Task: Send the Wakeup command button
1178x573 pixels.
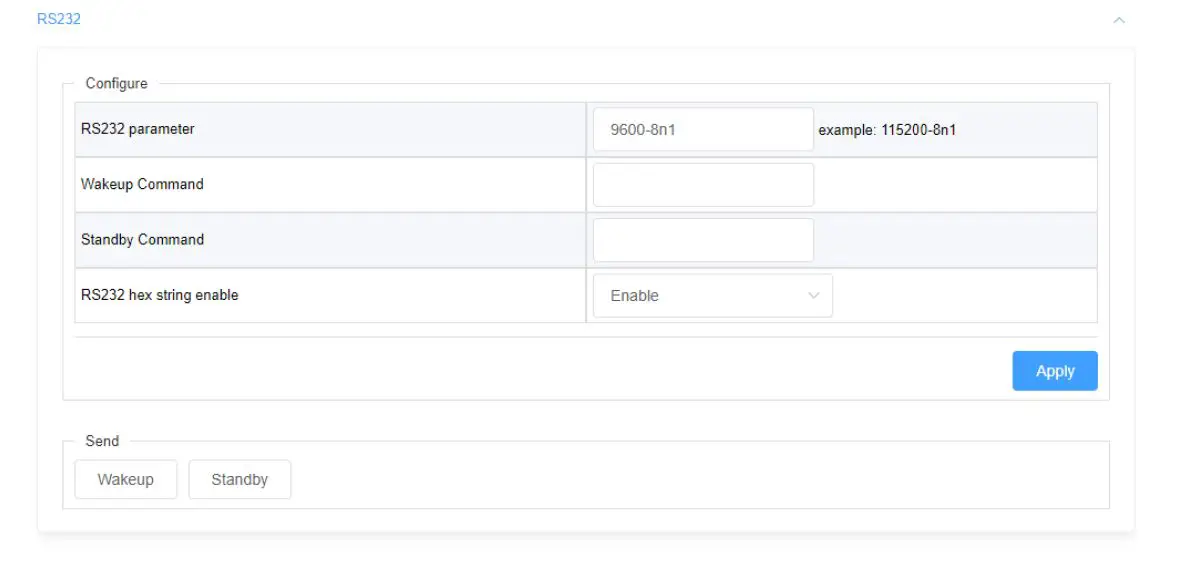Action: coord(126,480)
